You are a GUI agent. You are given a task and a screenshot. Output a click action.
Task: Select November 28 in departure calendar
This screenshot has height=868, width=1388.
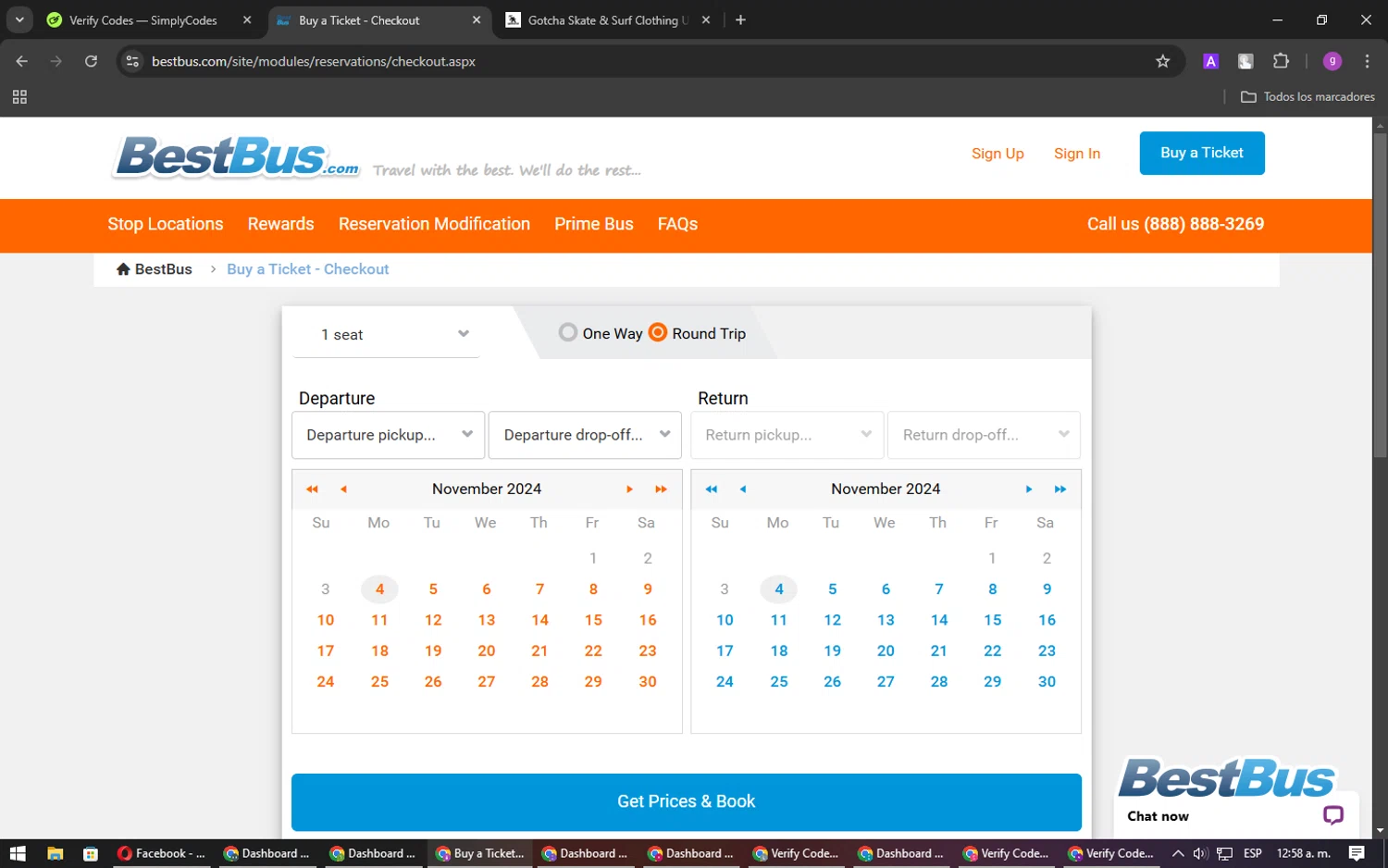click(539, 682)
